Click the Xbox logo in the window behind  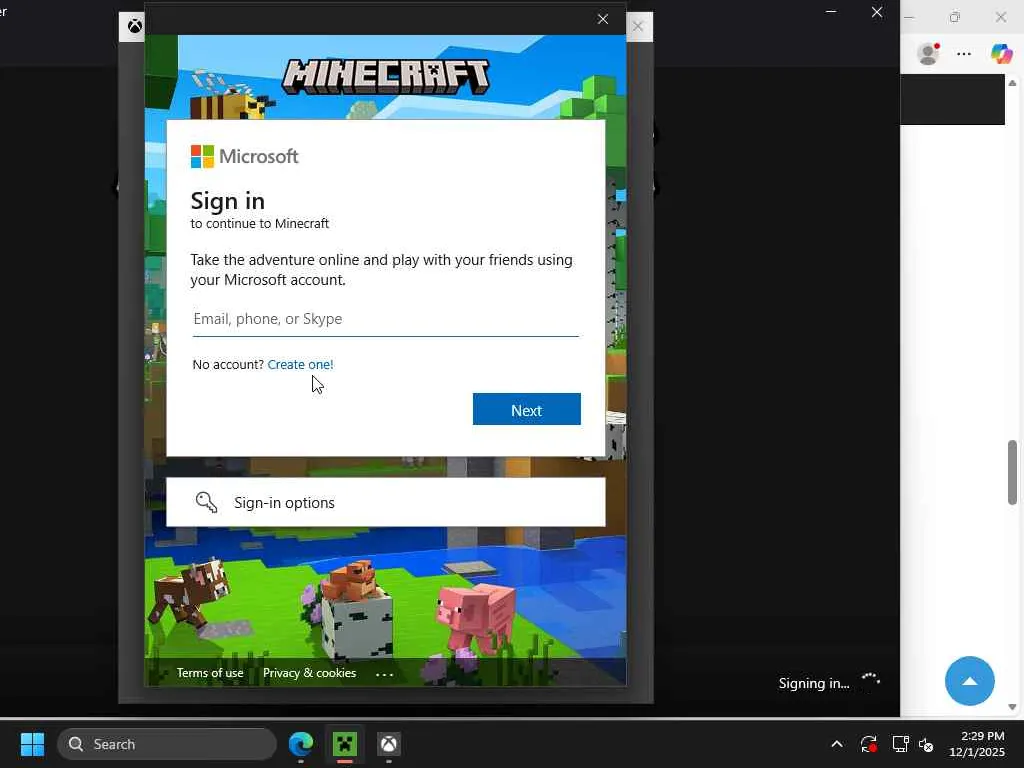(135, 26)
